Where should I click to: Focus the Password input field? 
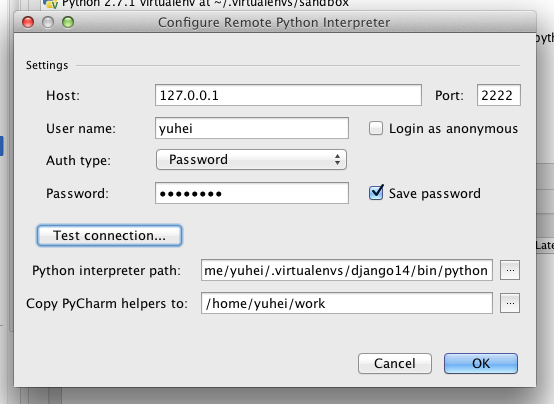[x=252, y=193]
